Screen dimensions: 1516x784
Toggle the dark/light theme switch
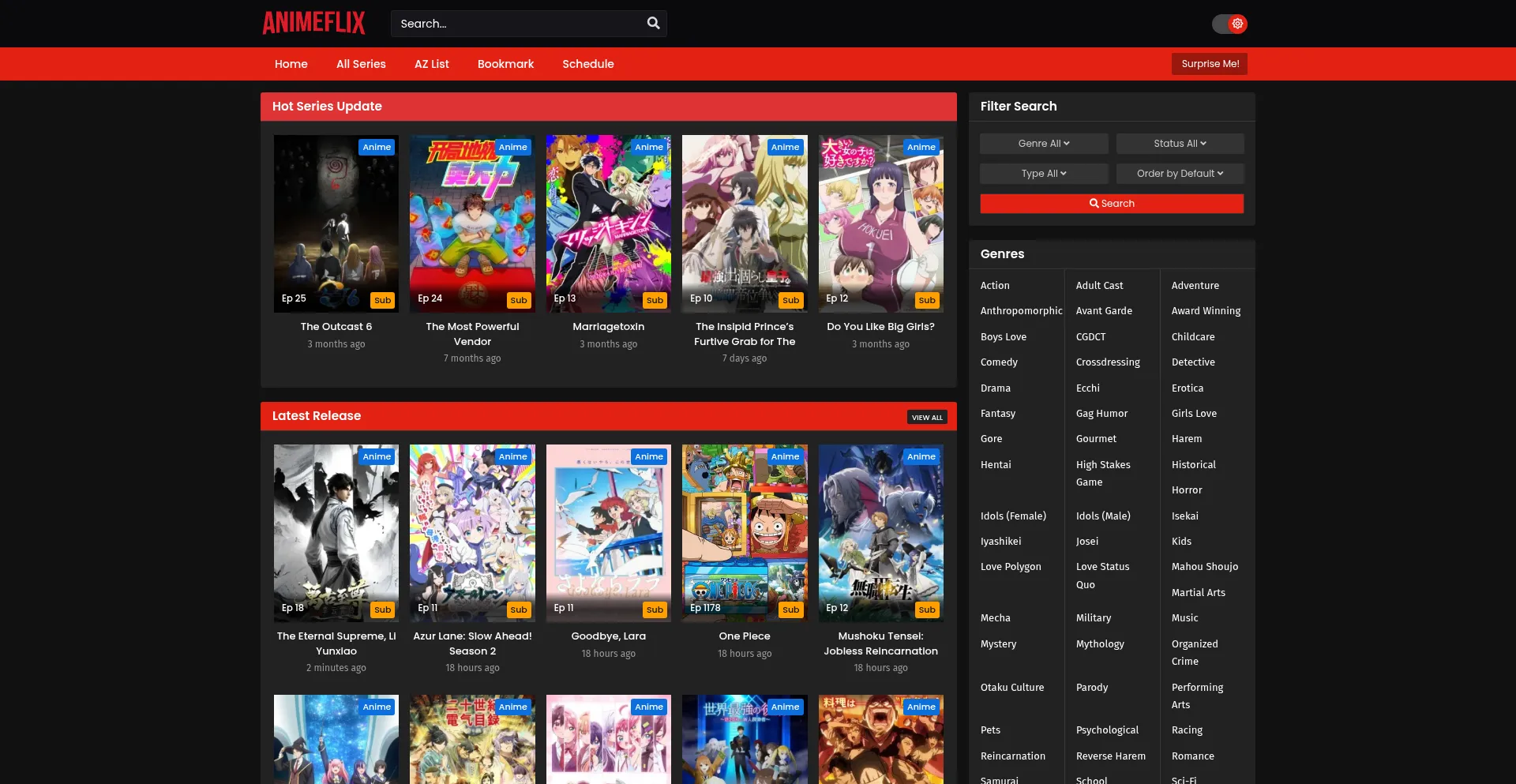1229,24
